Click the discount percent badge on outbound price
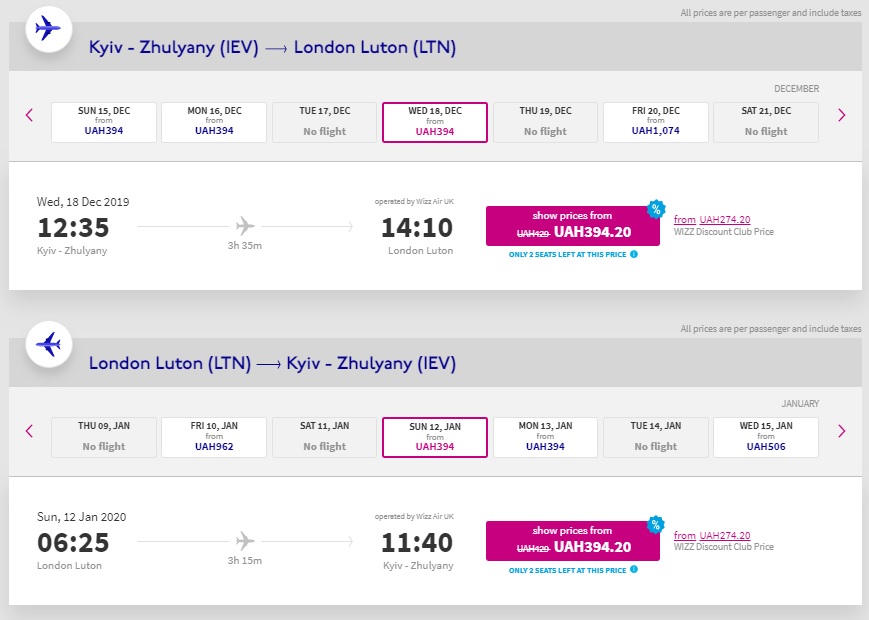This screenshot has height=620, width=869. click(656, 209)
